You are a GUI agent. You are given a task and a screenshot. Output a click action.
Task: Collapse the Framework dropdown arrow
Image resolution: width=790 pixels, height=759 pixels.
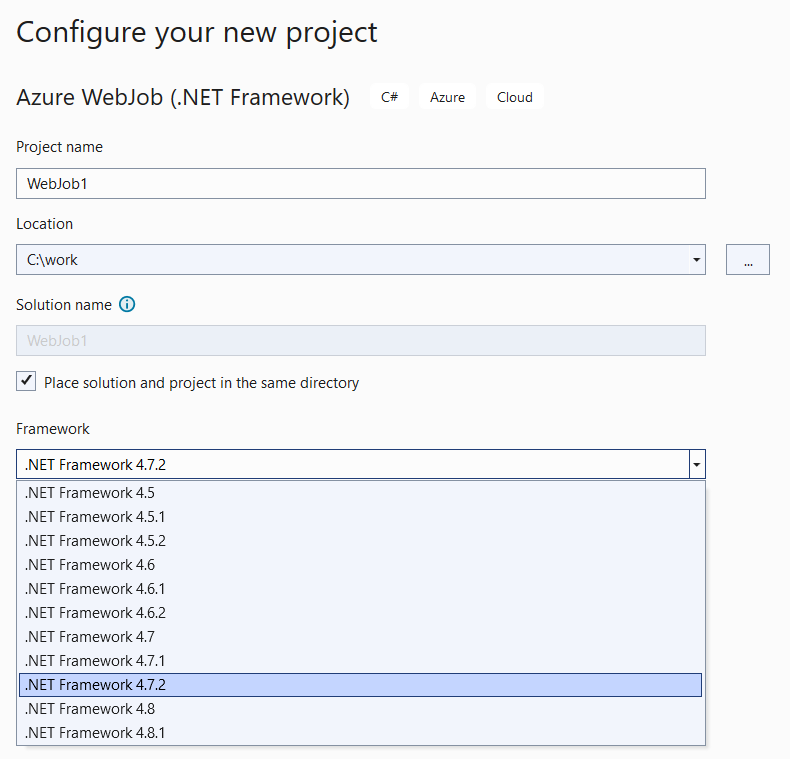(697, 464)
